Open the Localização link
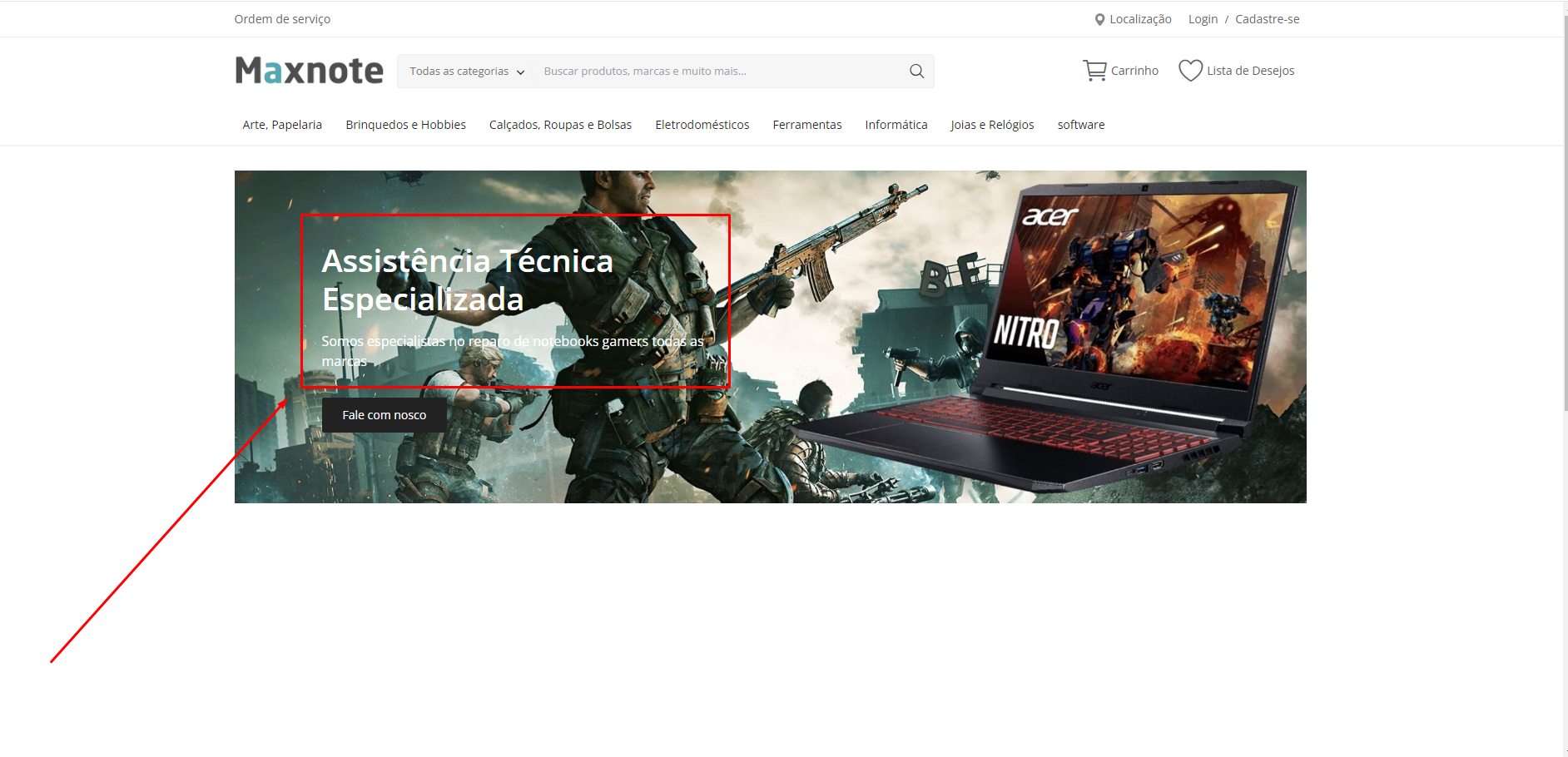 1140,19
